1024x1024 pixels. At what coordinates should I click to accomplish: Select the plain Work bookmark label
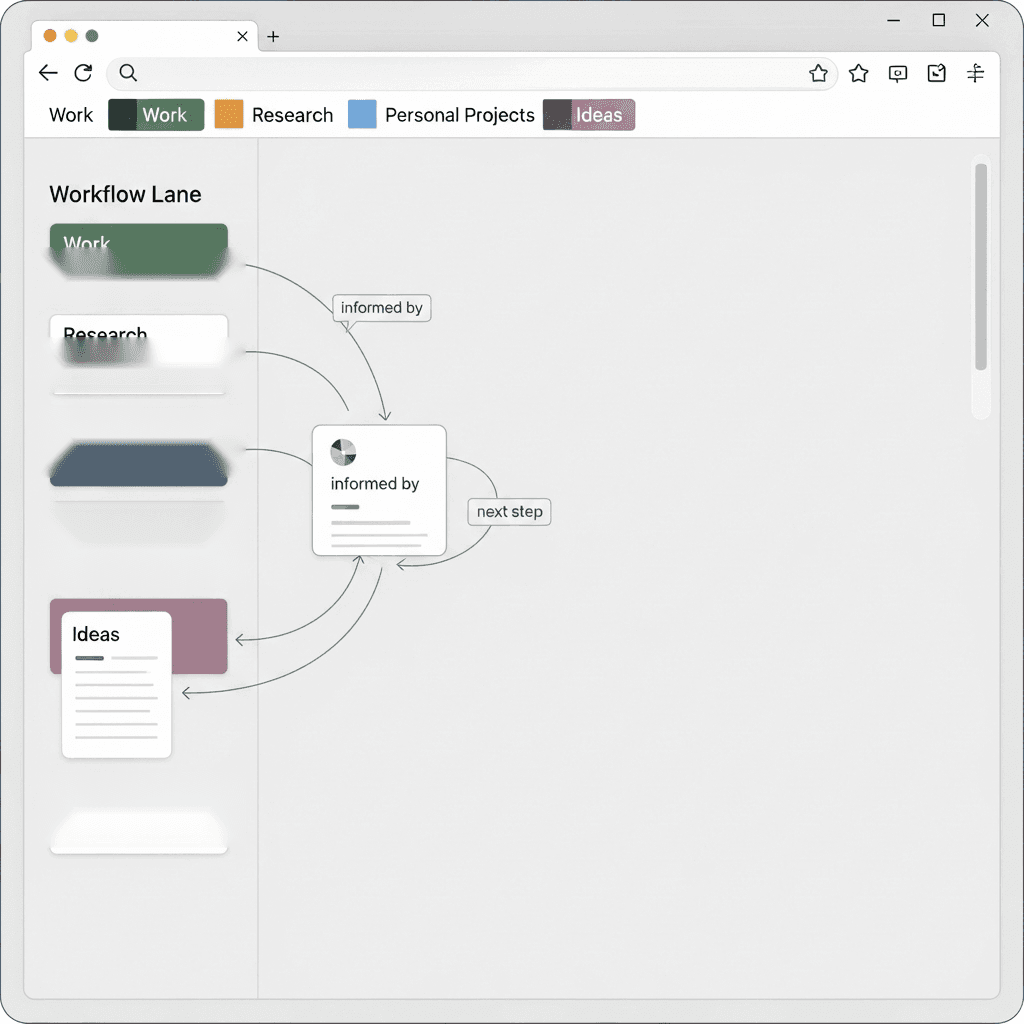point(71,115)
